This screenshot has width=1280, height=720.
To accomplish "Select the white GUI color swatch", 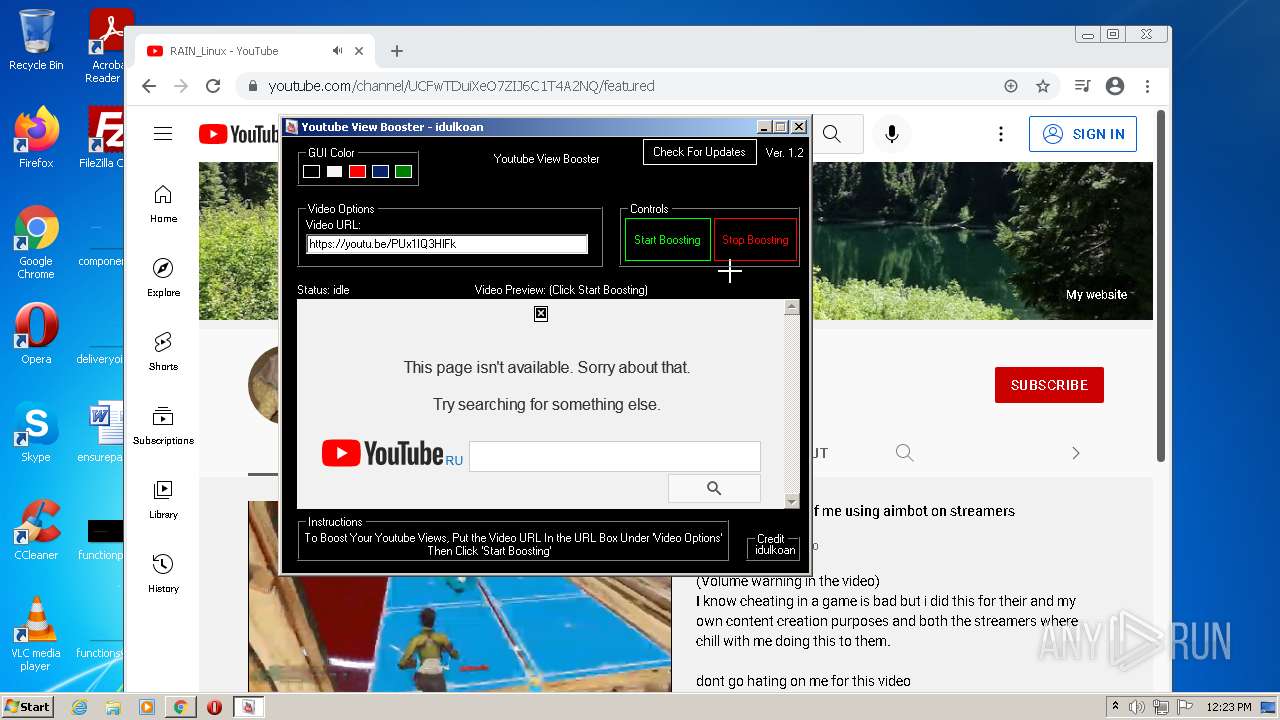I will pos(334,172).
